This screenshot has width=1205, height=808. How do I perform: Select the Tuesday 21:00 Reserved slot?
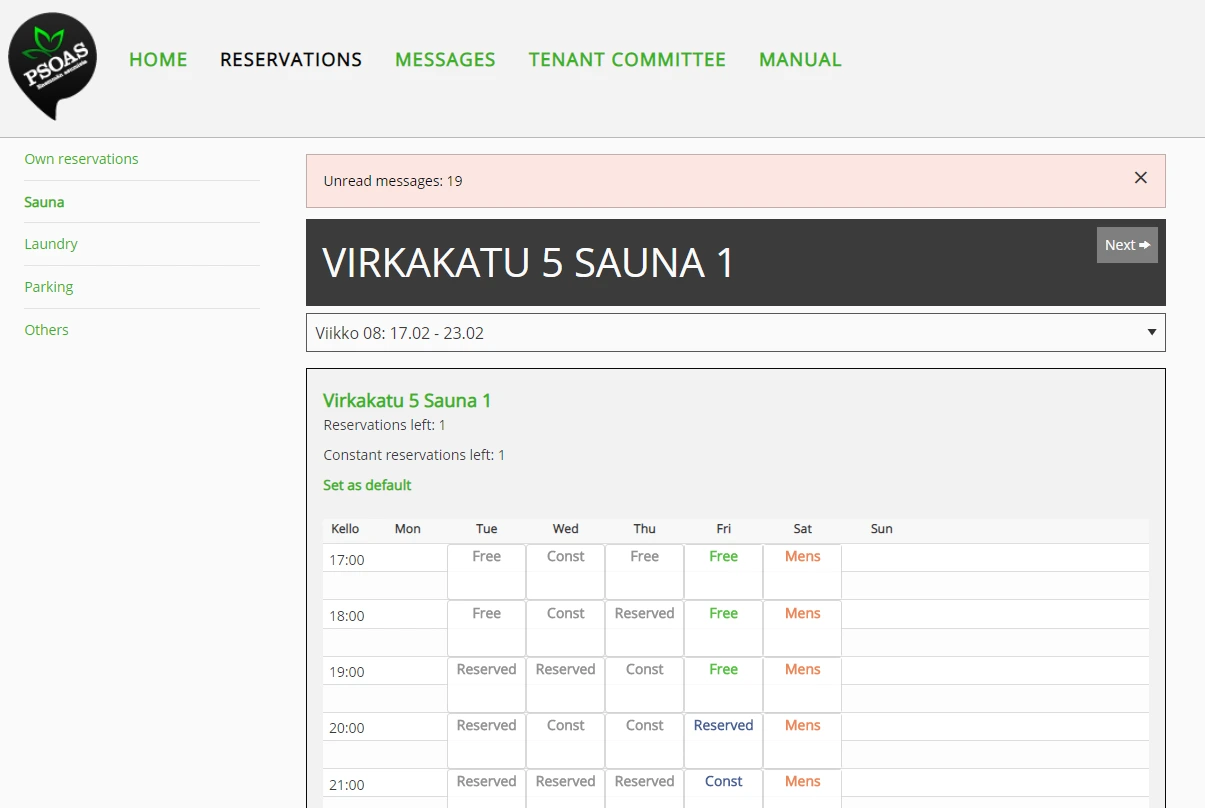coord(487,788)
